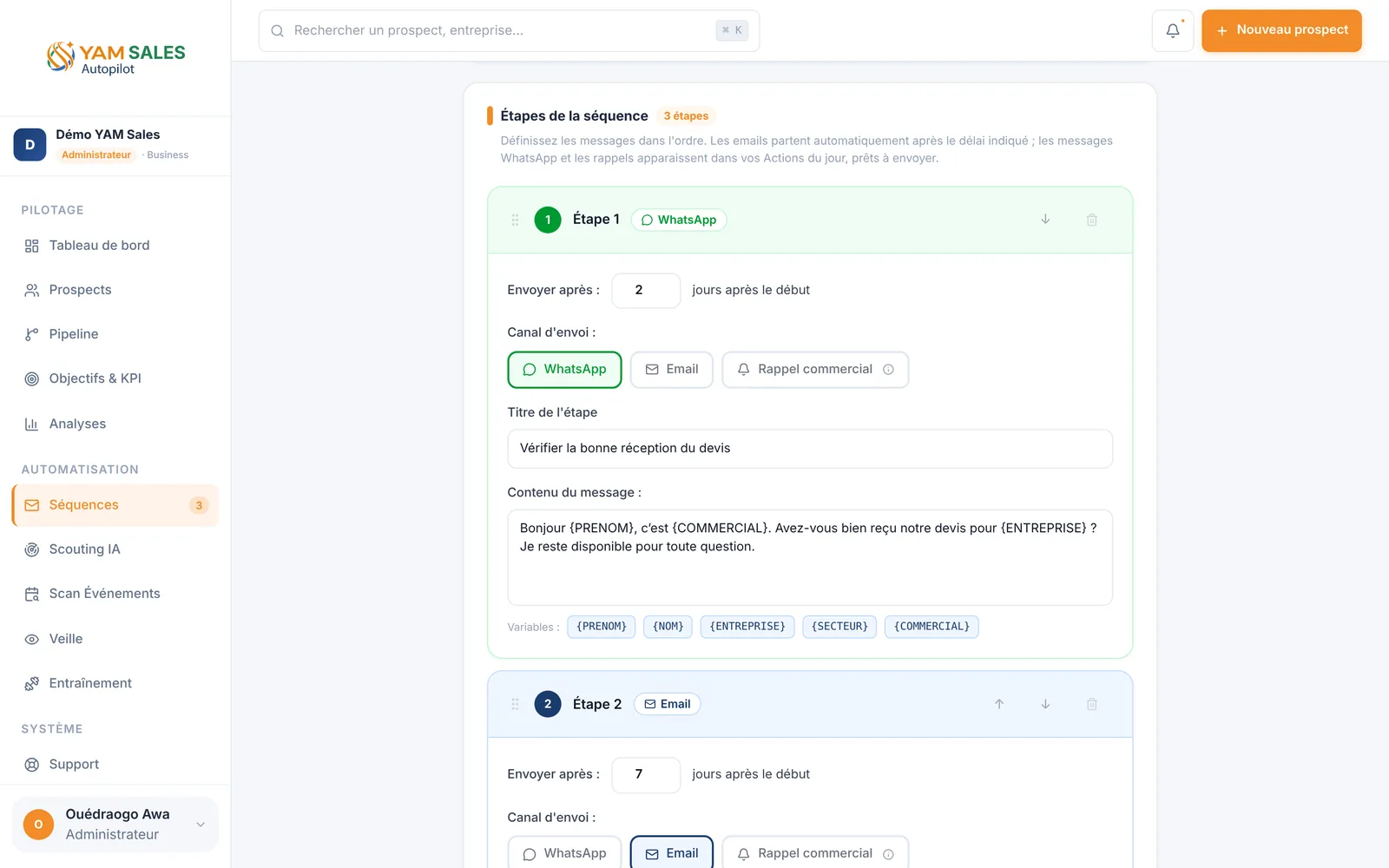The image size is (1389, 868).
Task: Grab the Étape 2 drag handle
Action: 515,704
